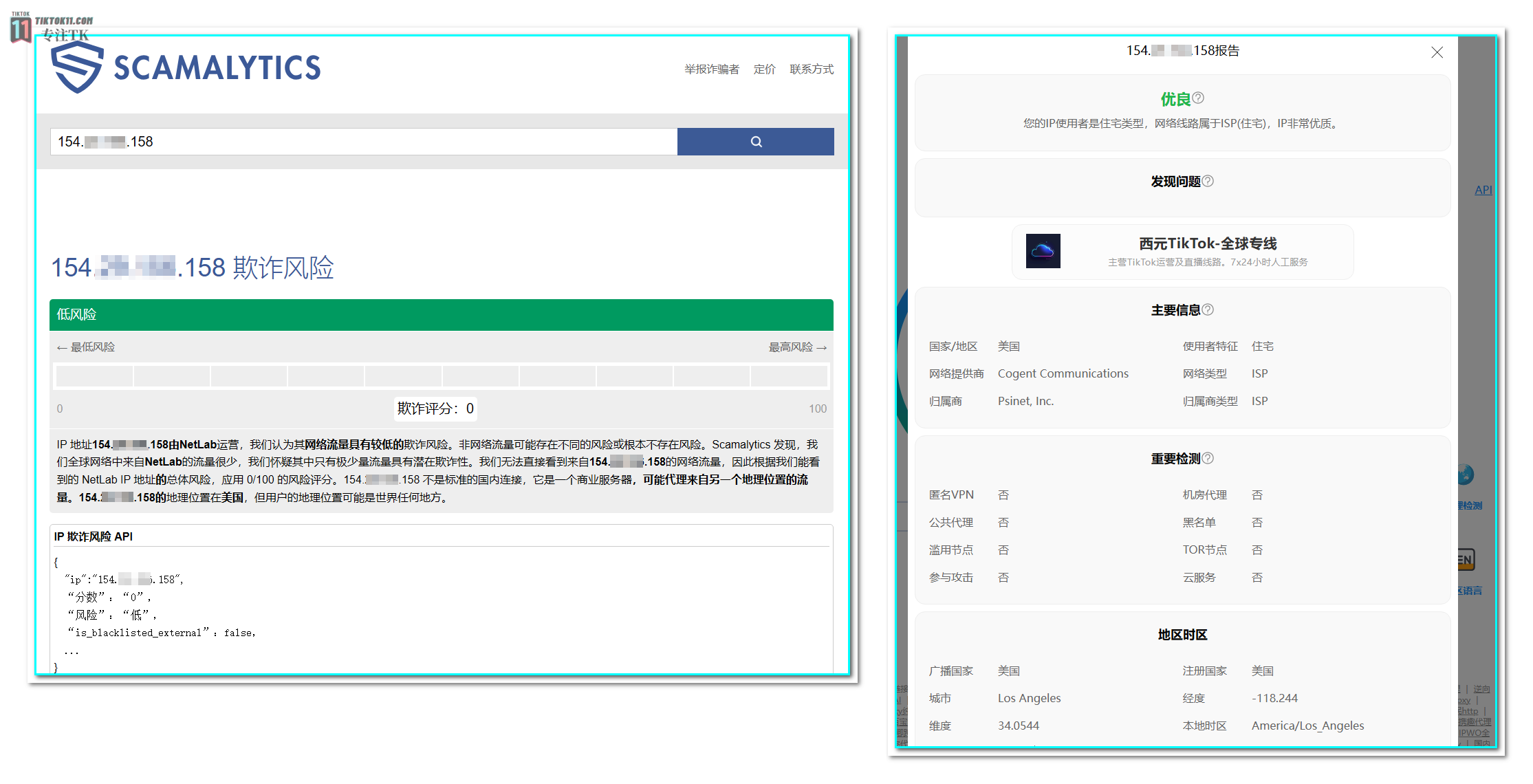Click the IP 欺诈风险 API heading
This screenshot has height=784, width=1533.
click(94, 536)
